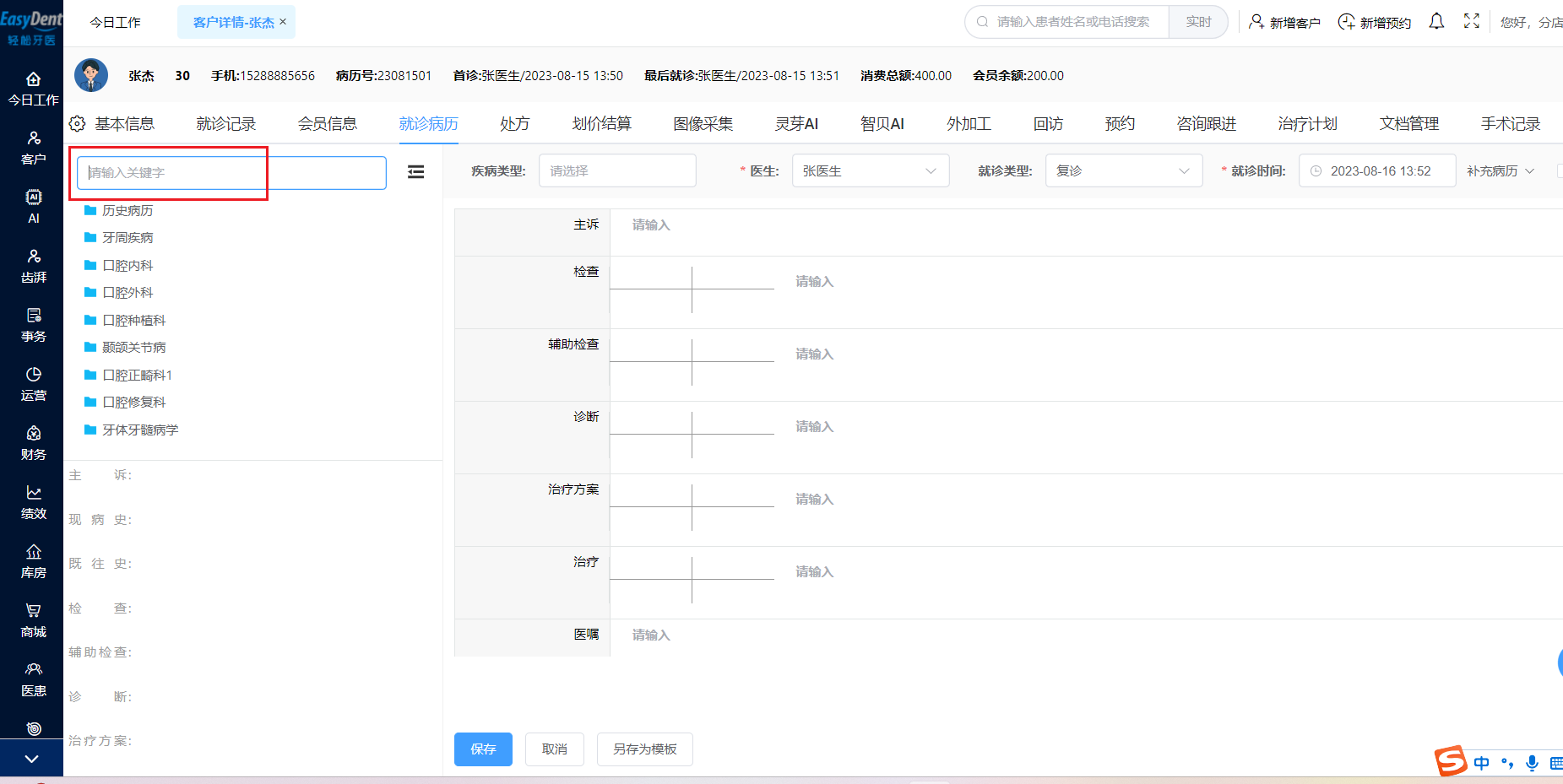1563x784 pixels.
Task: Expand the 颞颌关节病 folder
Action: 125,348
